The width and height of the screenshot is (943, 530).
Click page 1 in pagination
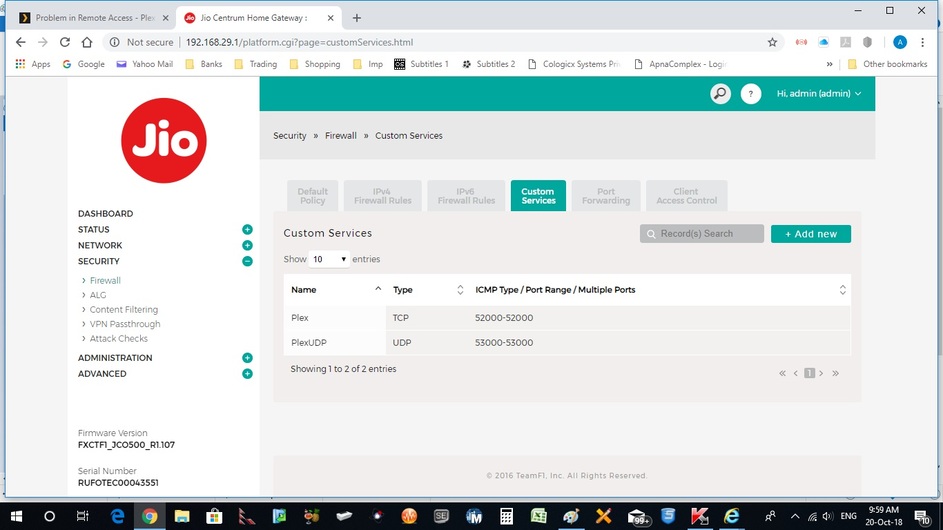[809, 374]
